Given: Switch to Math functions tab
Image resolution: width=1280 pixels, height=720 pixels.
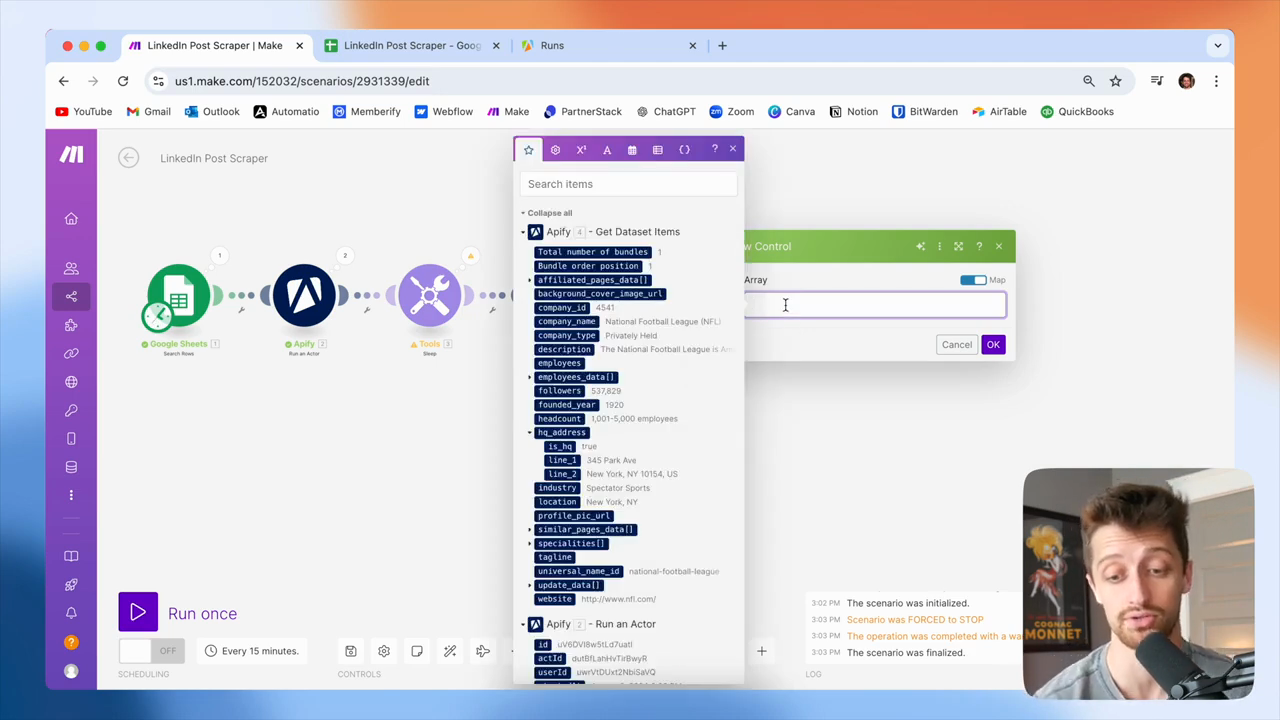Looking at the screenshot, I should (581, 150).
